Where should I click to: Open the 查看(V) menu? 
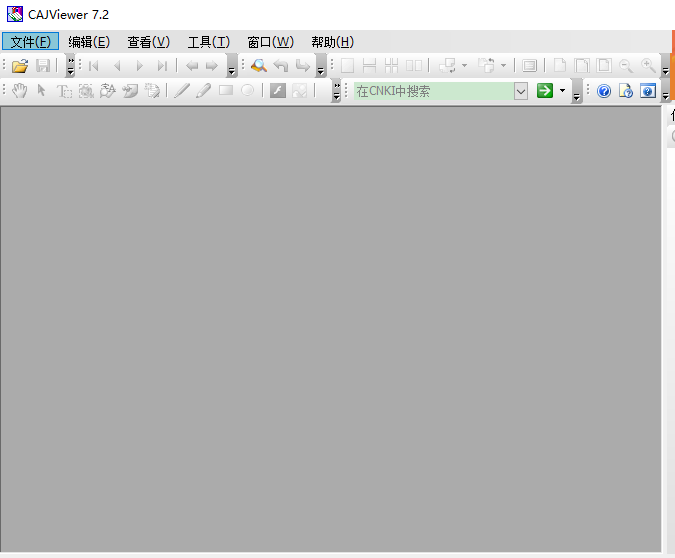pos(149,42)
